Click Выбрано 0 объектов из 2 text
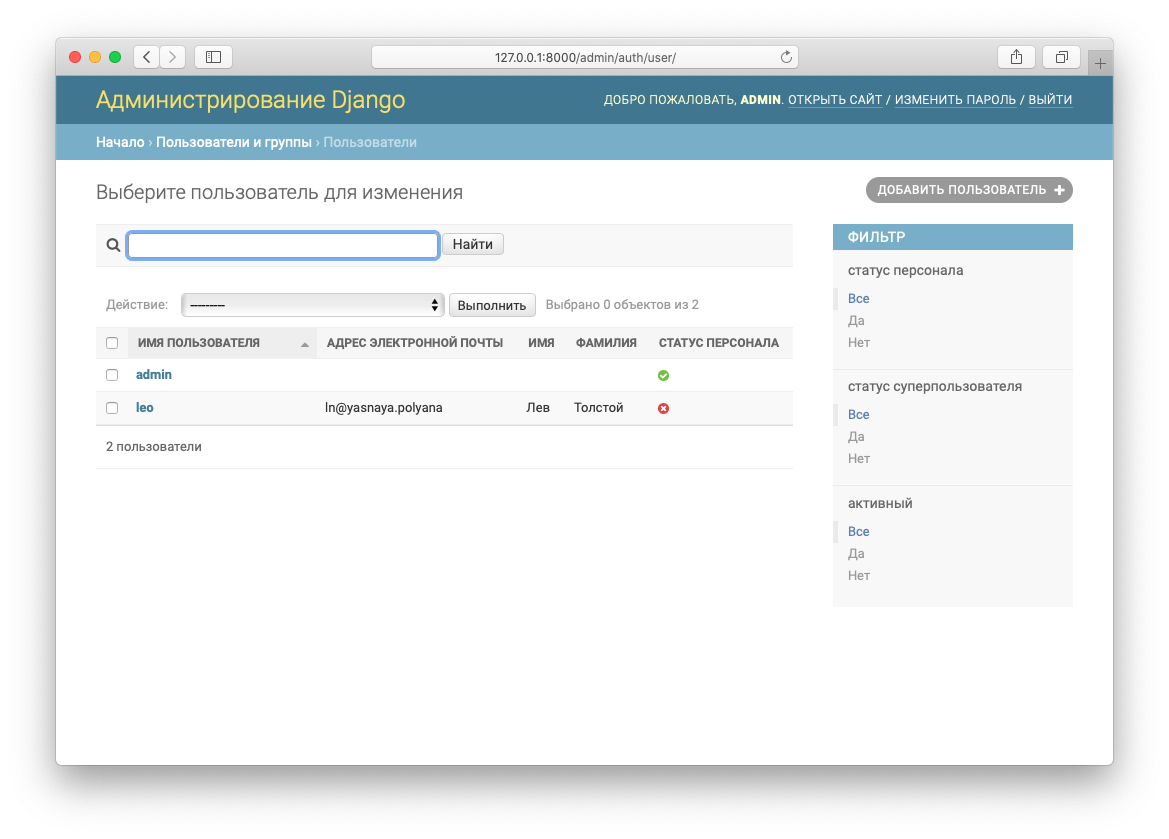The image size is (1169, 839). click(622, 304)
